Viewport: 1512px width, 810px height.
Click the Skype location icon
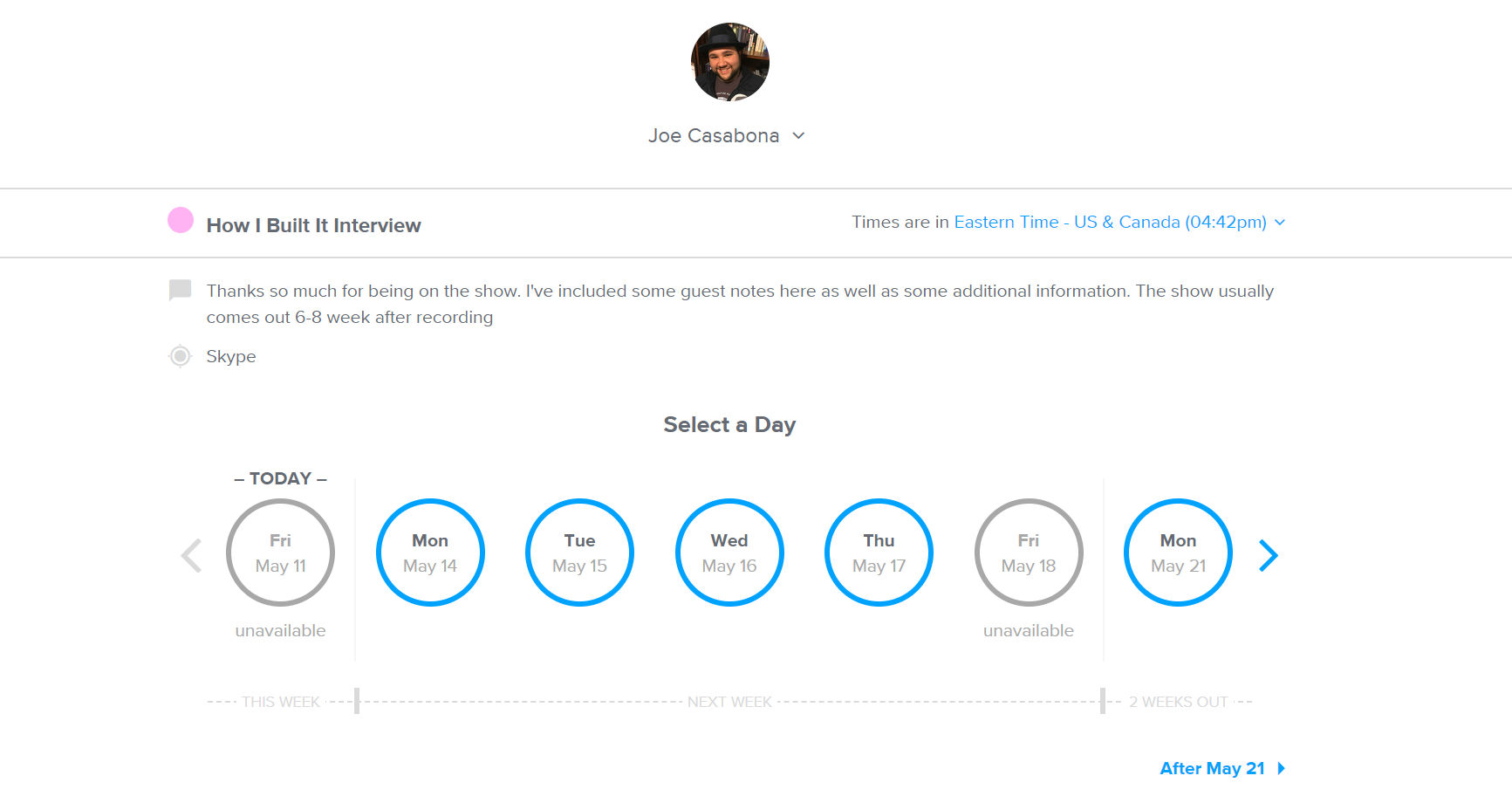tap(180, 356)
